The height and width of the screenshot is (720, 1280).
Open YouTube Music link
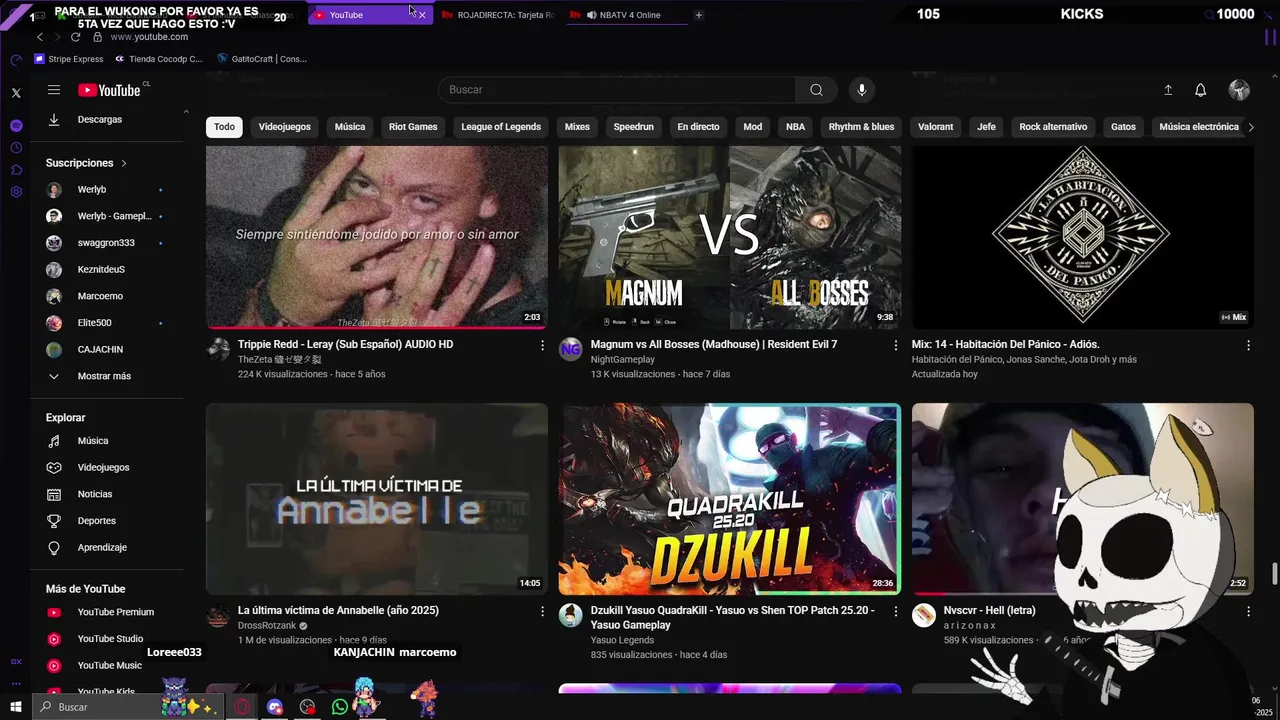click(110, 666)
